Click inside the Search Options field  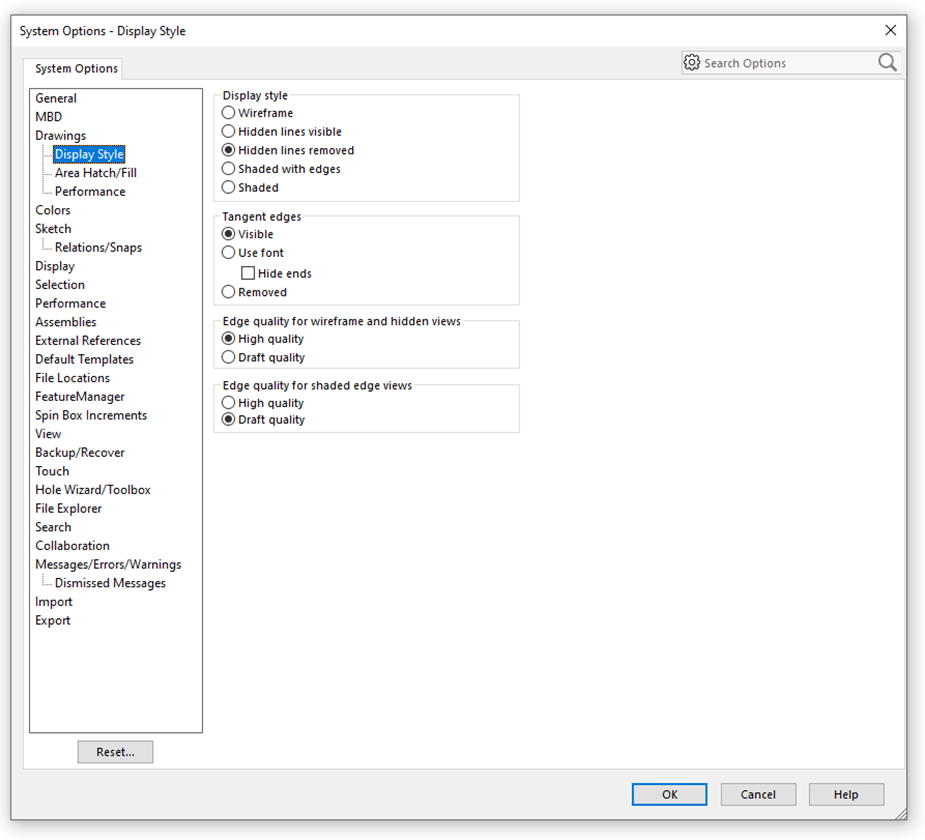tap(790, 62)
